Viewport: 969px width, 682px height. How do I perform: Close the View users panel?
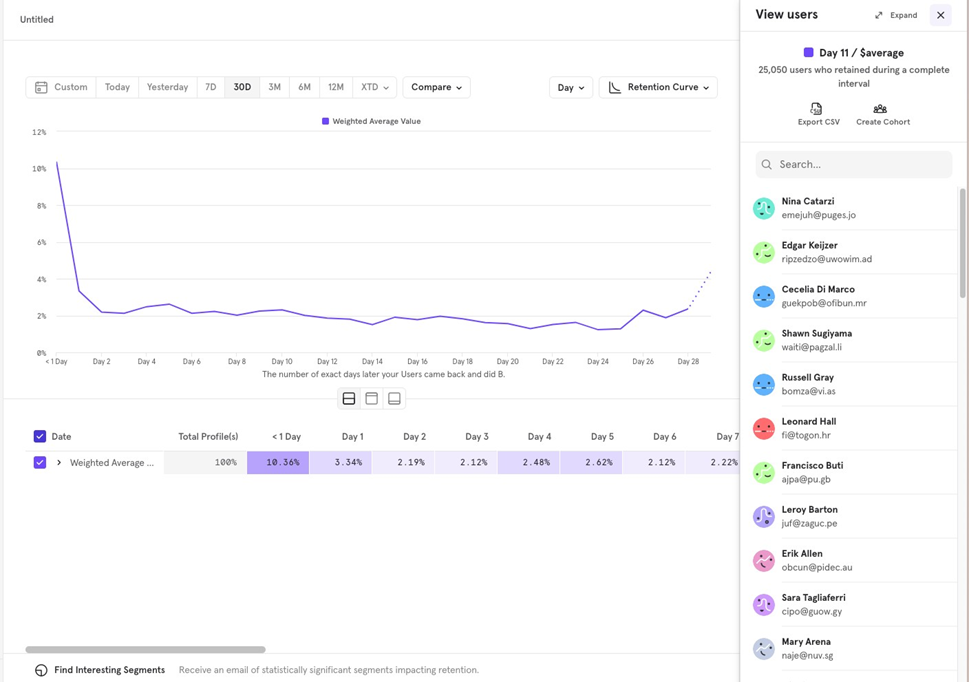pos(940,15)
